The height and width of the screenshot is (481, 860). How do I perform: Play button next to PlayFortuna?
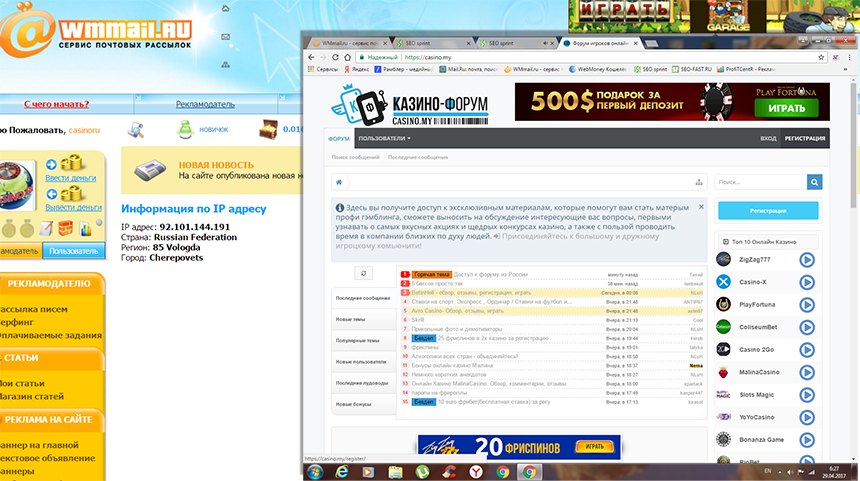(807, 305)
